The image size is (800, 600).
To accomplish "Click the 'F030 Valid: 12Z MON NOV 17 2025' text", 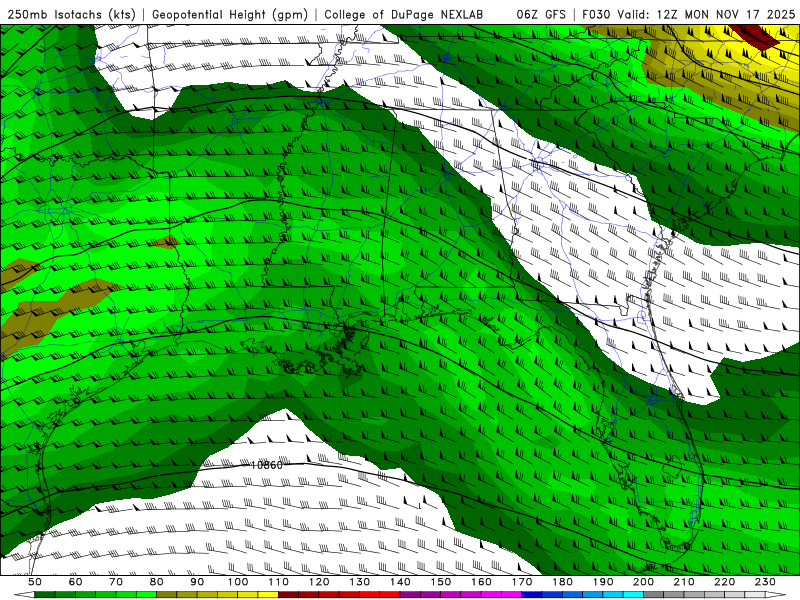I will (688, 15).
